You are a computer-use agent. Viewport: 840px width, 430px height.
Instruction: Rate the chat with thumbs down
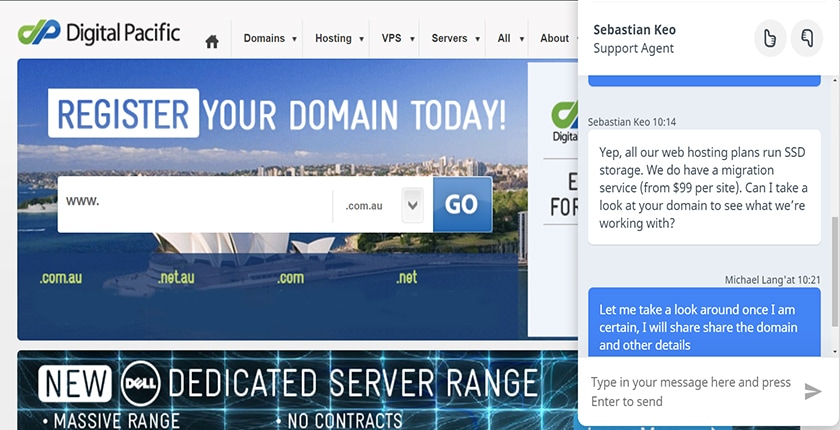click(807, 38)
